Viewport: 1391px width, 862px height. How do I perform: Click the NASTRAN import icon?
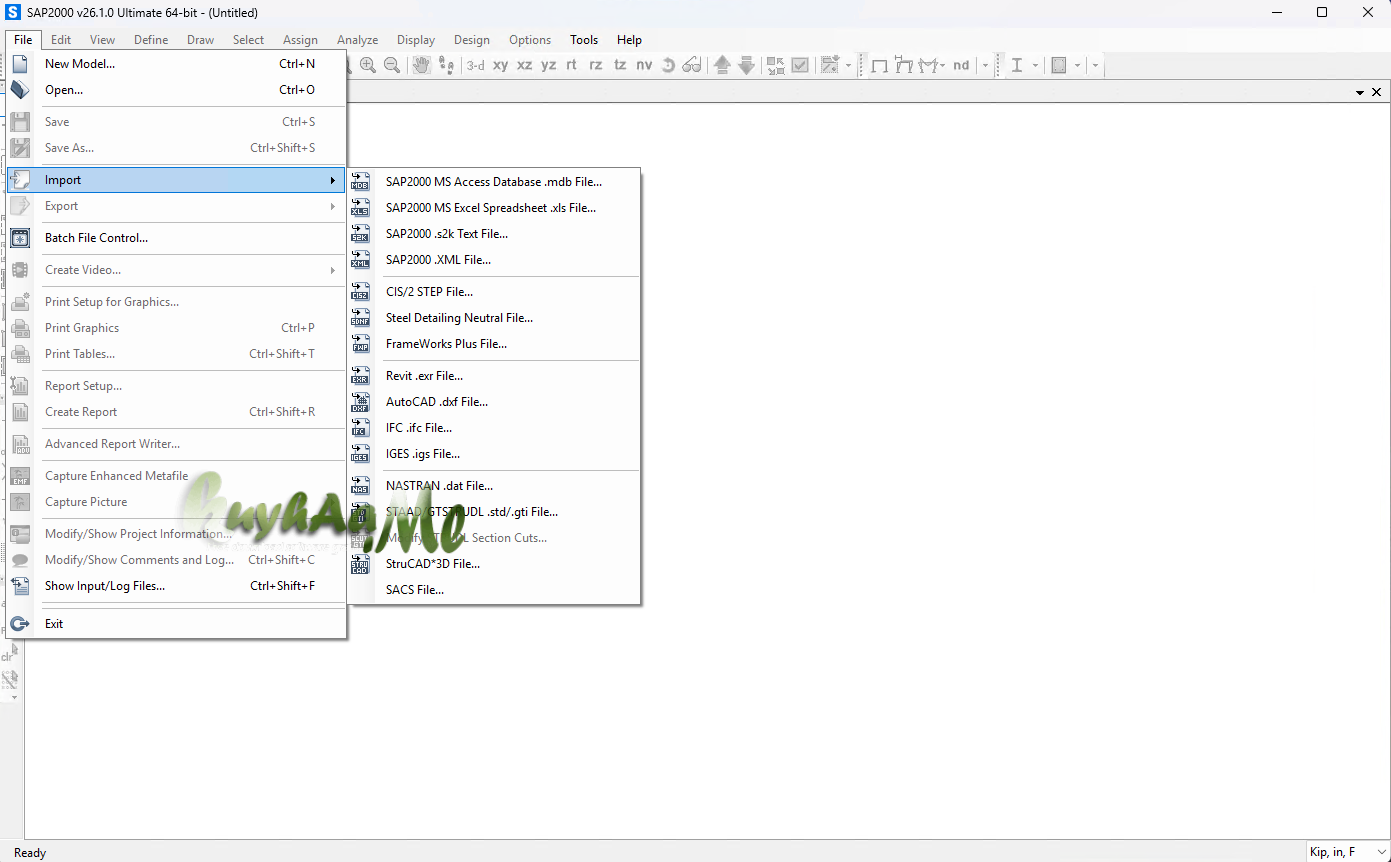tap(361, 486)
